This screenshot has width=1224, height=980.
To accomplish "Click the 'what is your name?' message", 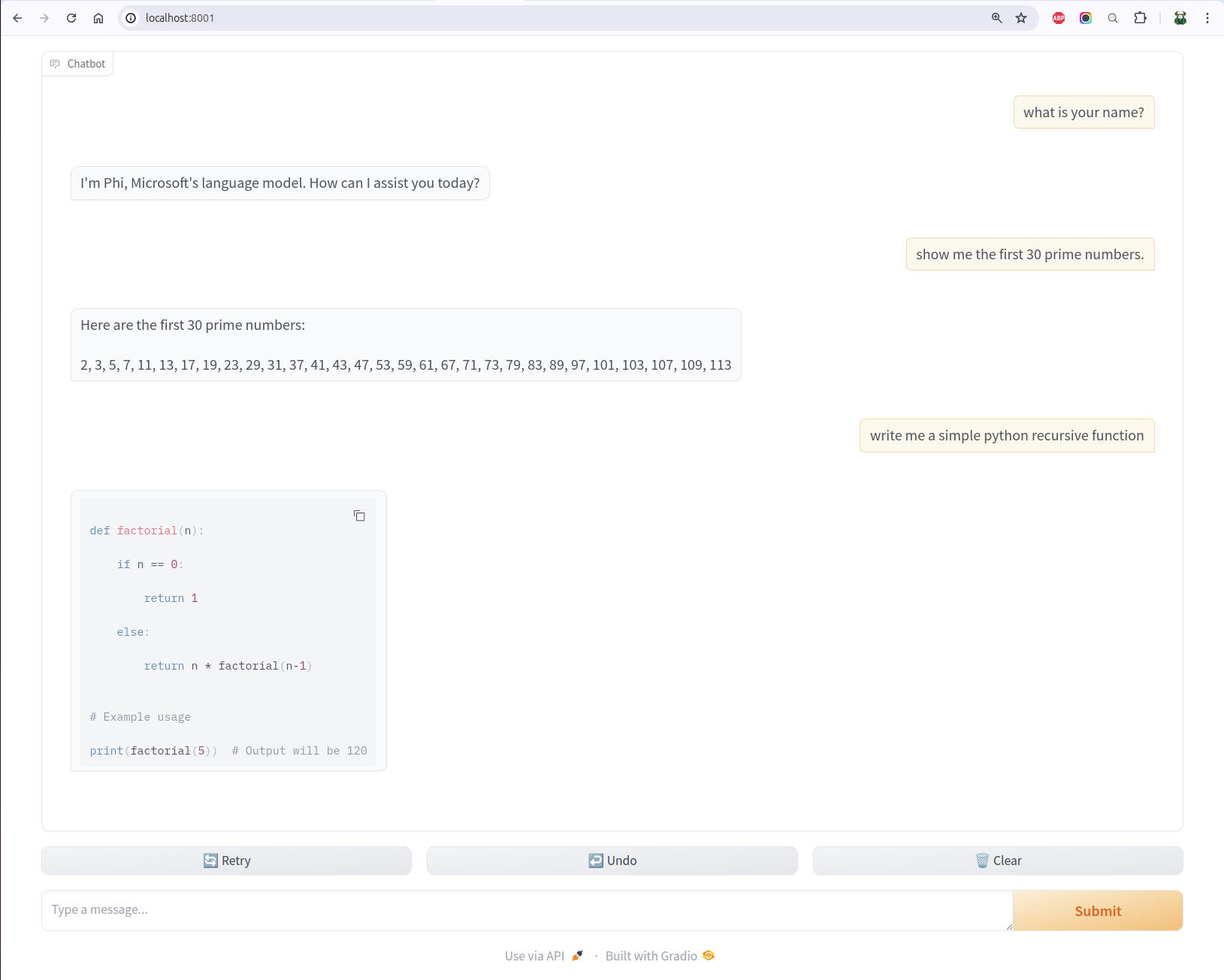I will click(x=1083, y=113).
